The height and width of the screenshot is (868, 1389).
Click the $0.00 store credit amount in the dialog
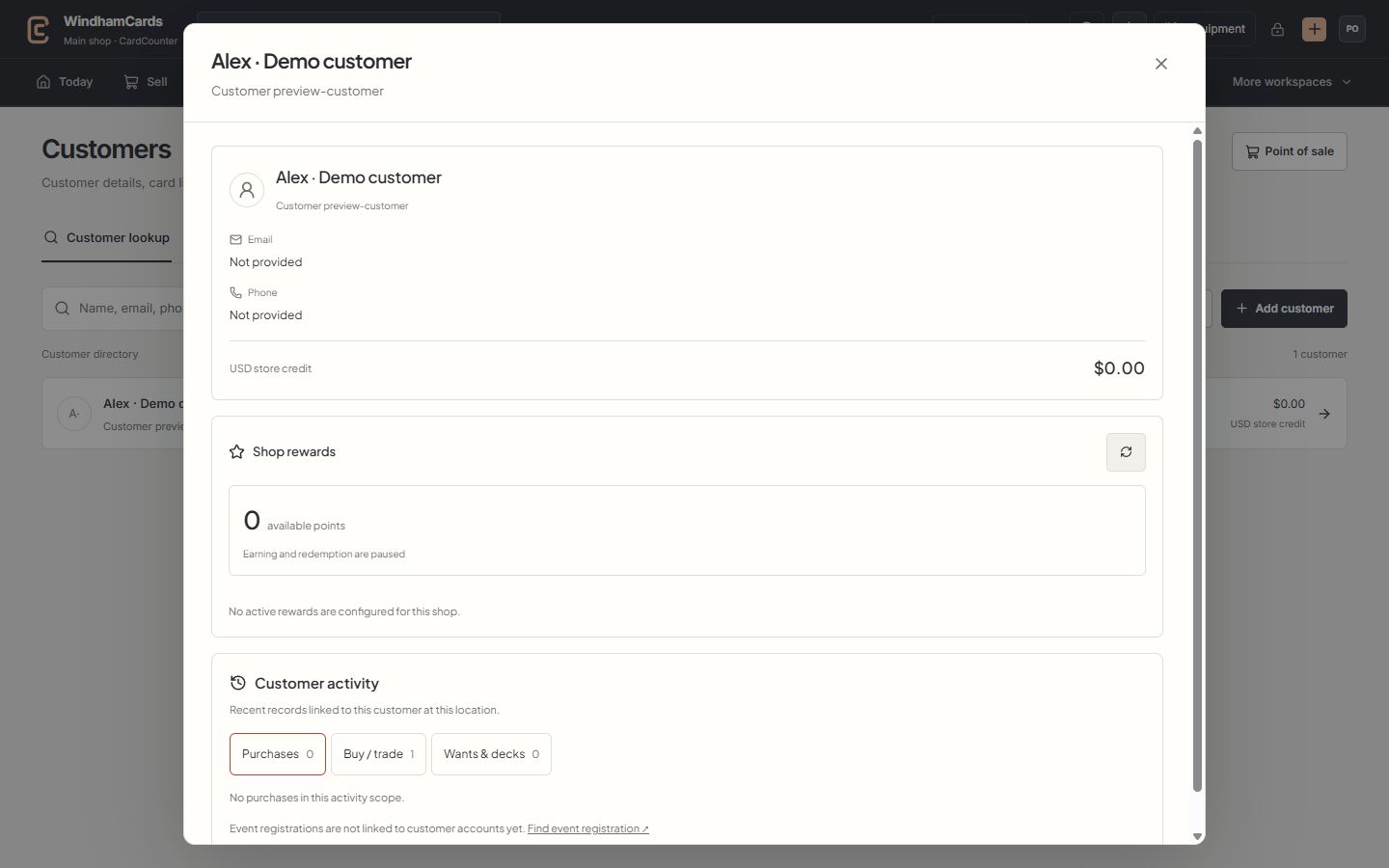click(x=1119, y=367)
